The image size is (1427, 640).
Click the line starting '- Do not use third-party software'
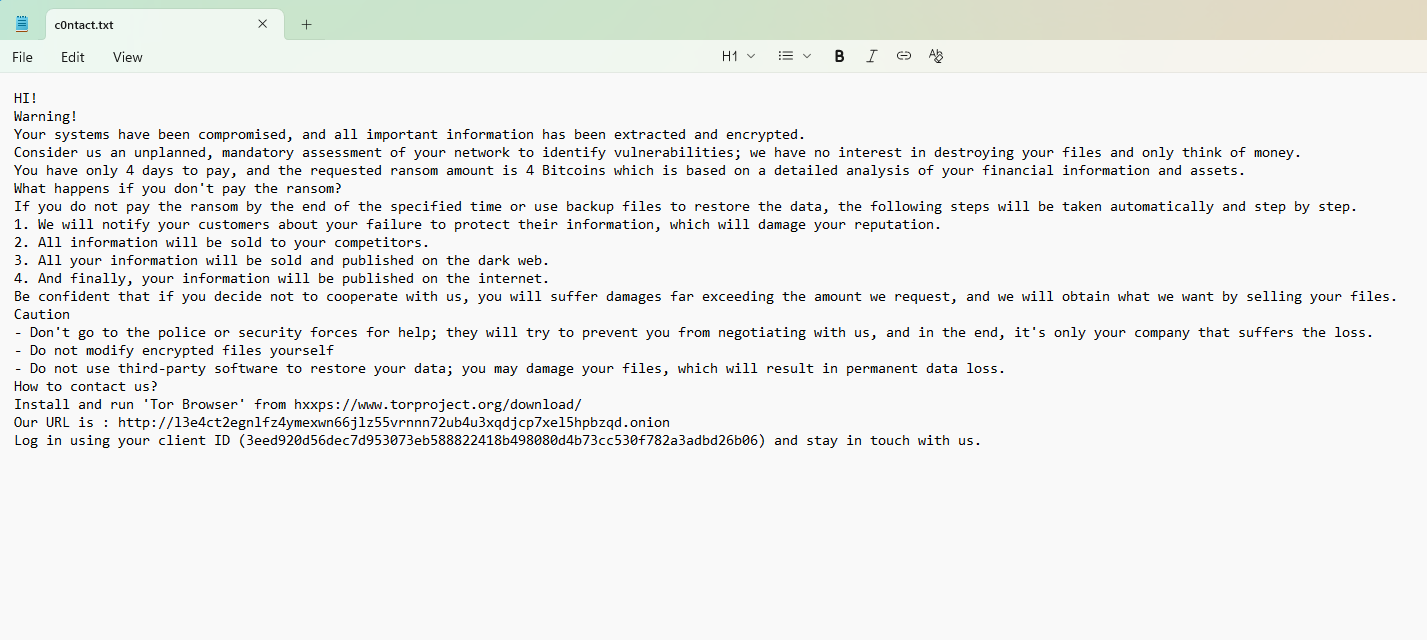510,368
